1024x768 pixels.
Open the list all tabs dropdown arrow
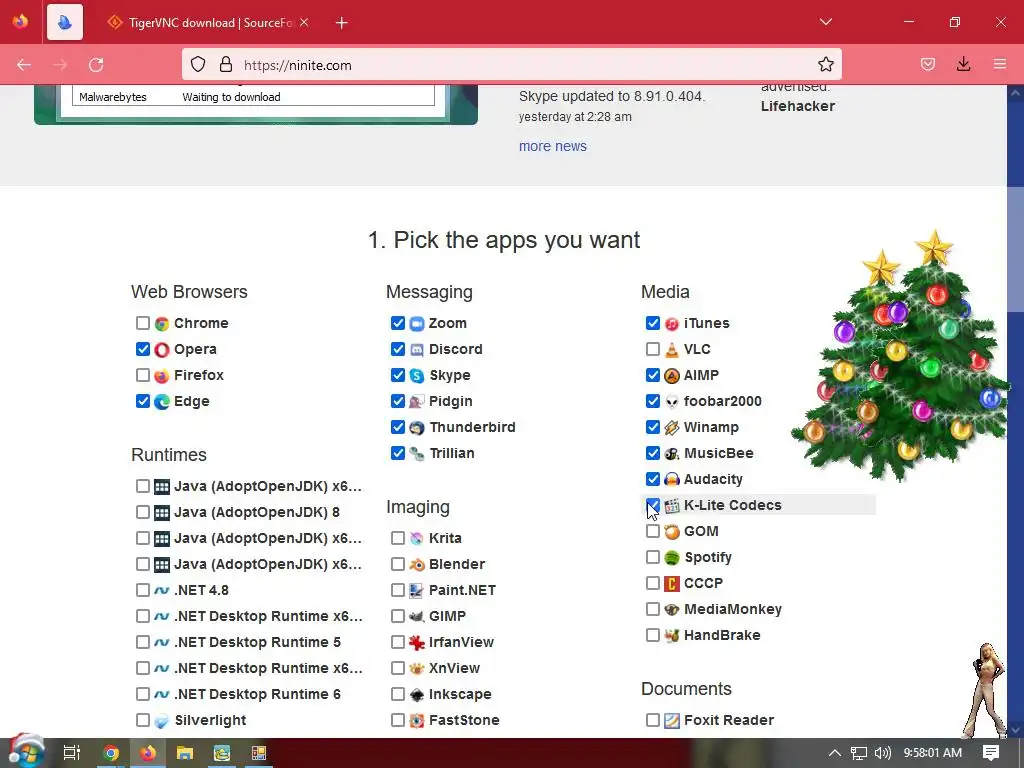pos(825,22)
